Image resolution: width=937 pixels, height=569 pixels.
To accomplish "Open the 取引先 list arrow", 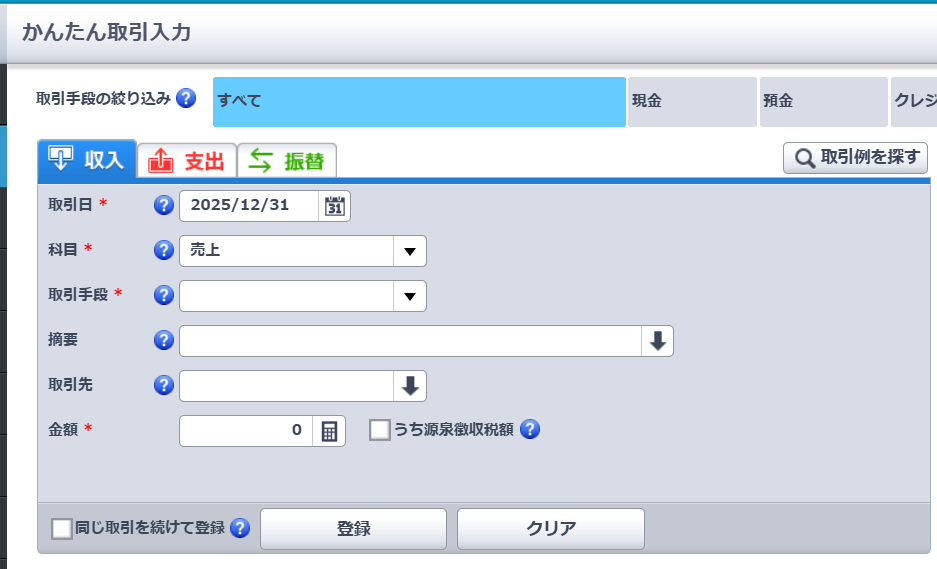I will tap(410, 386).
